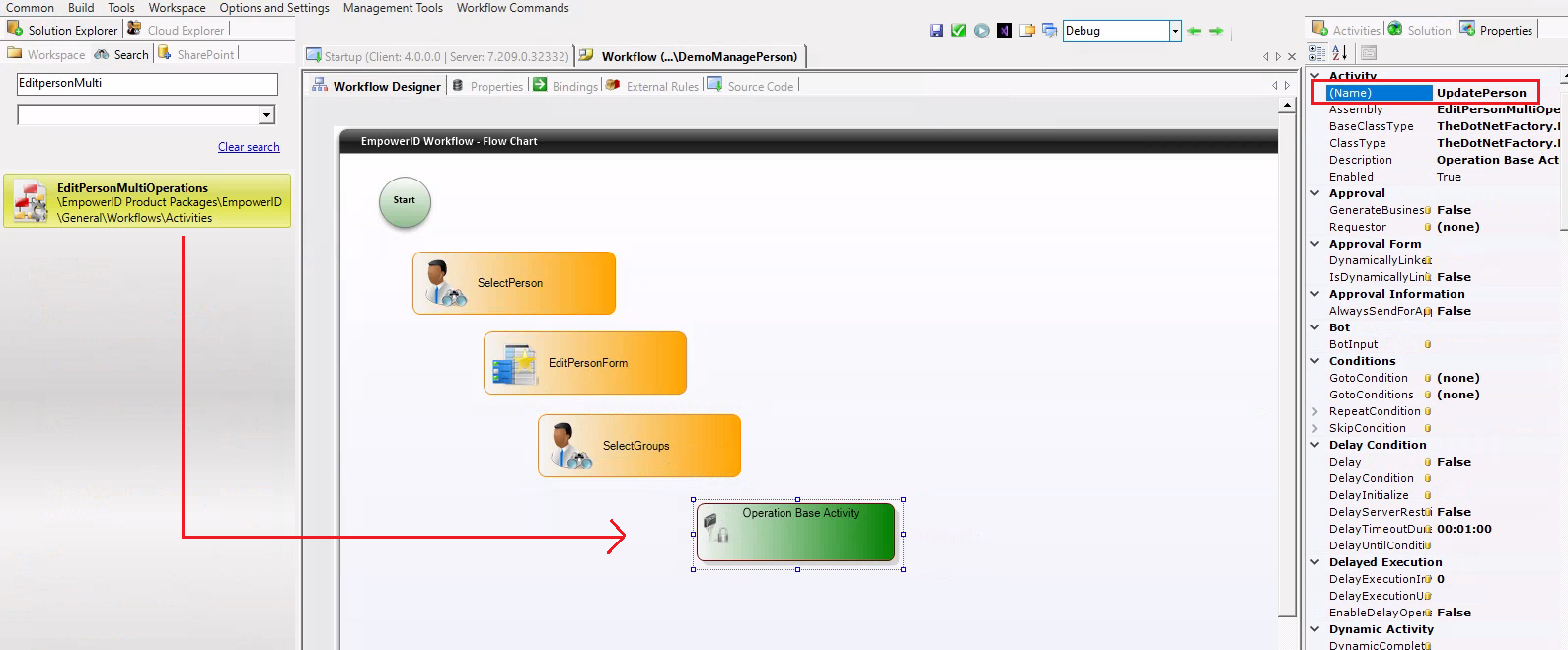This screenshot has width=1568, height=650.
Task: Collapse the Approval property category
Action: [x=1315, y=193]
